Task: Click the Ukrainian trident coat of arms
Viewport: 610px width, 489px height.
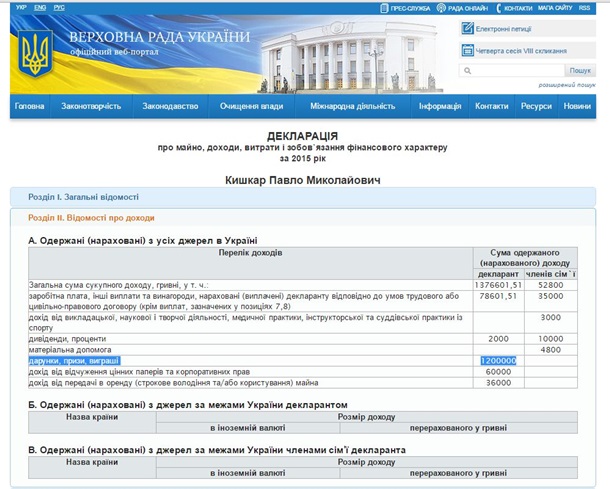Action: pos(35,53)
